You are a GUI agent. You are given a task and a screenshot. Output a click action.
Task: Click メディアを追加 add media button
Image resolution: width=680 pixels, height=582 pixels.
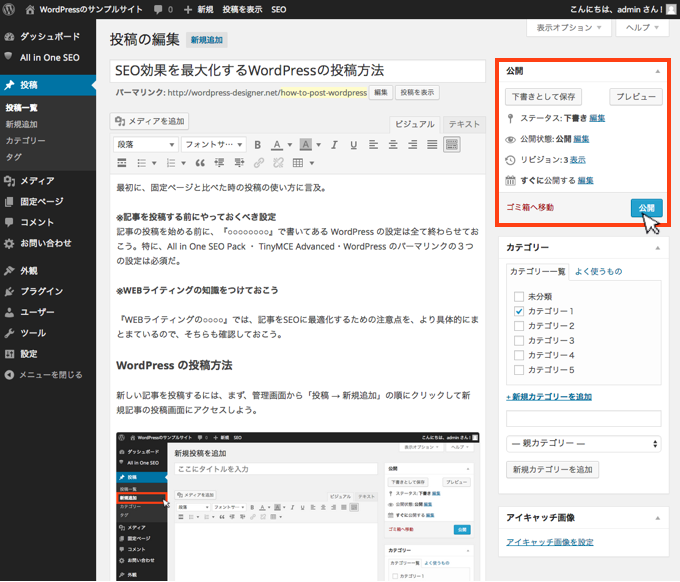(x=149, y=121)
